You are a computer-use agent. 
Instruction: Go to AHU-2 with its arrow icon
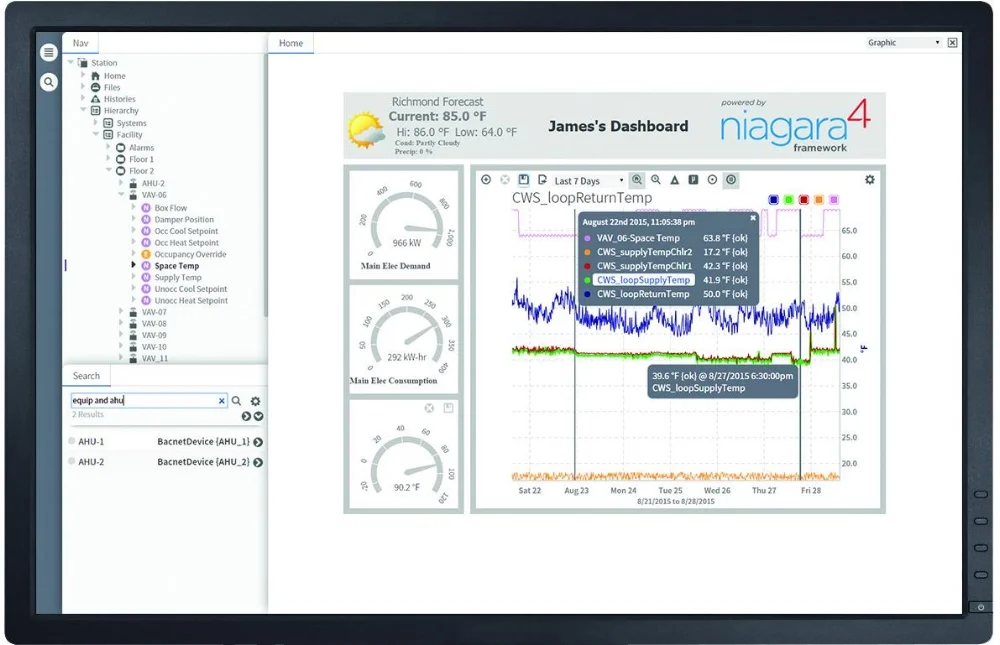(x=258, y=463)
